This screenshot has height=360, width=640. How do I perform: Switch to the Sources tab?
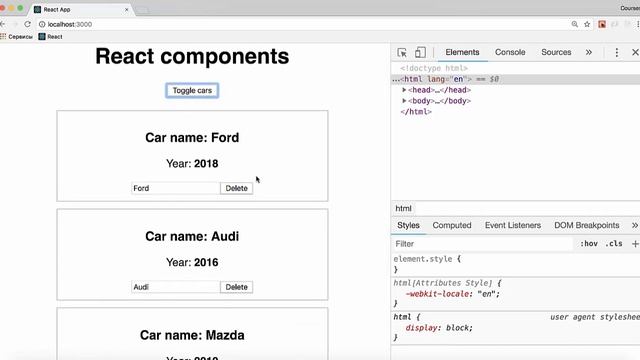(x=556, y=52)
